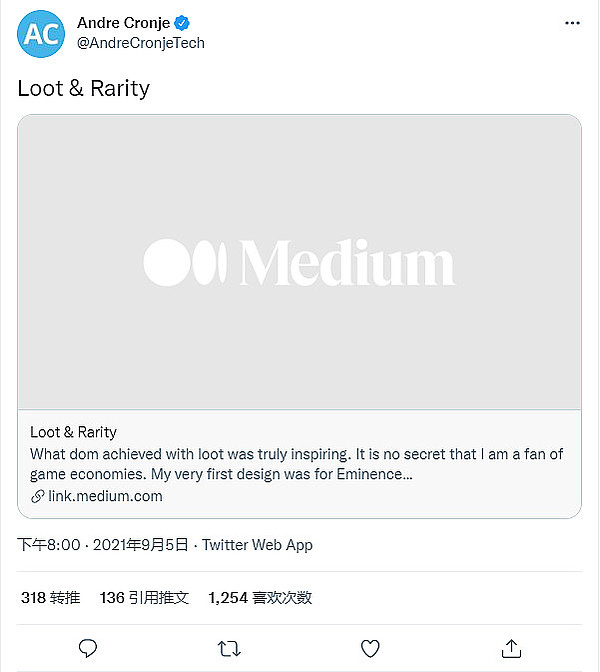The image size is (600, 672).
Task: View the 318 转推 retweets list
Action: tap(50, 598)
